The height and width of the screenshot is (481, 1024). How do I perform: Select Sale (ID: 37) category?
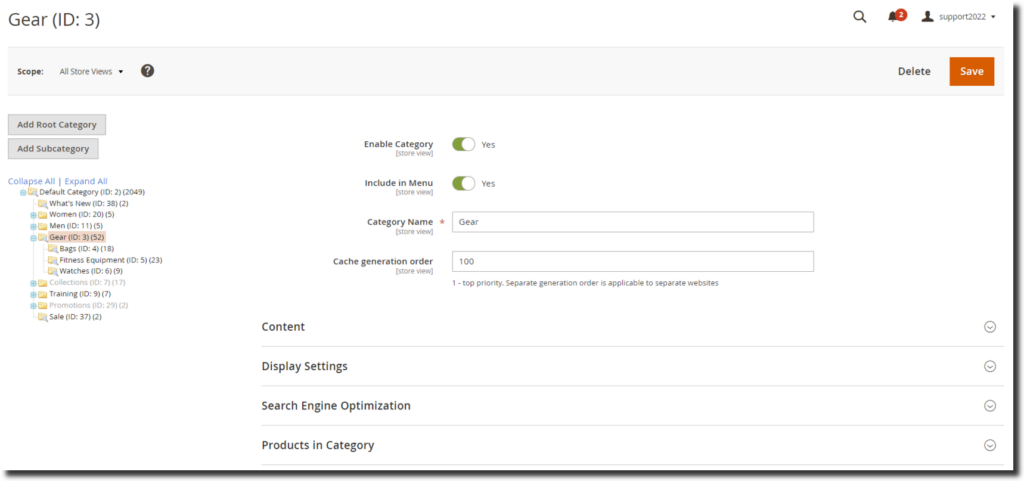[75, 317]
